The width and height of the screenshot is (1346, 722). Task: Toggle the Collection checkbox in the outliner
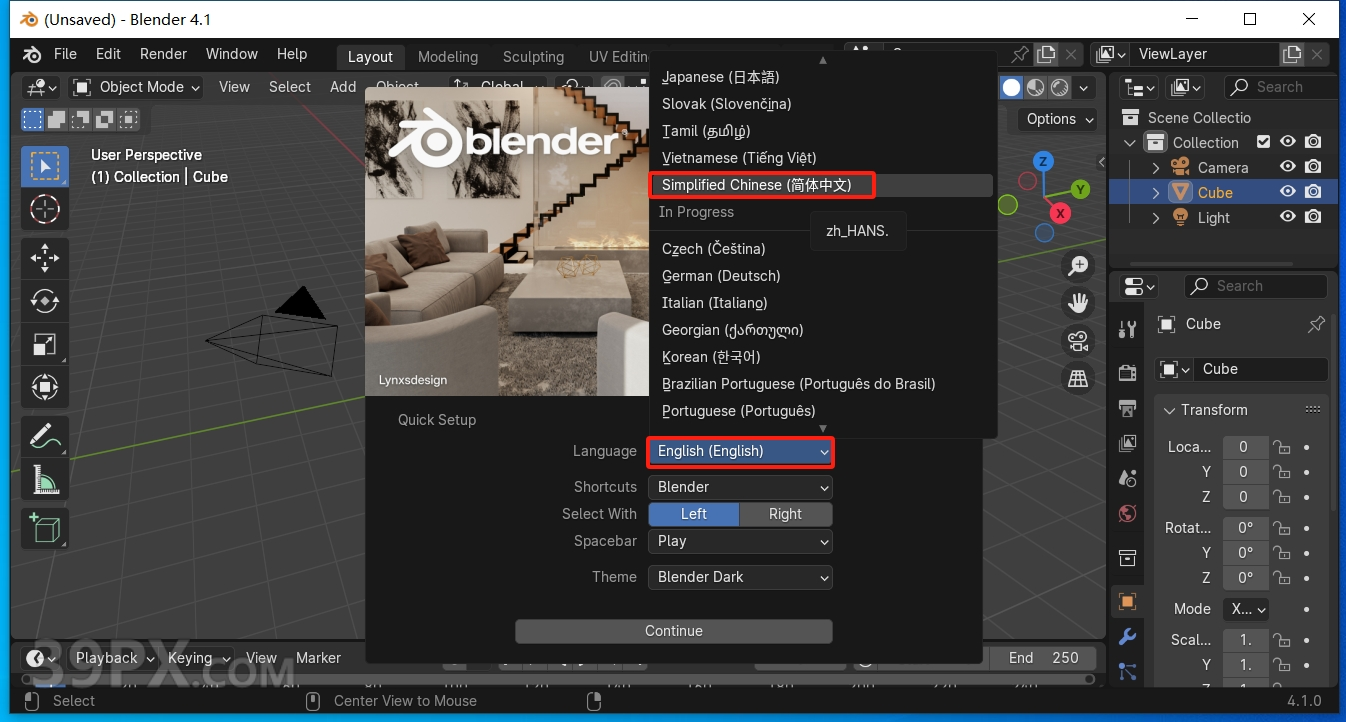(1264, 141)
